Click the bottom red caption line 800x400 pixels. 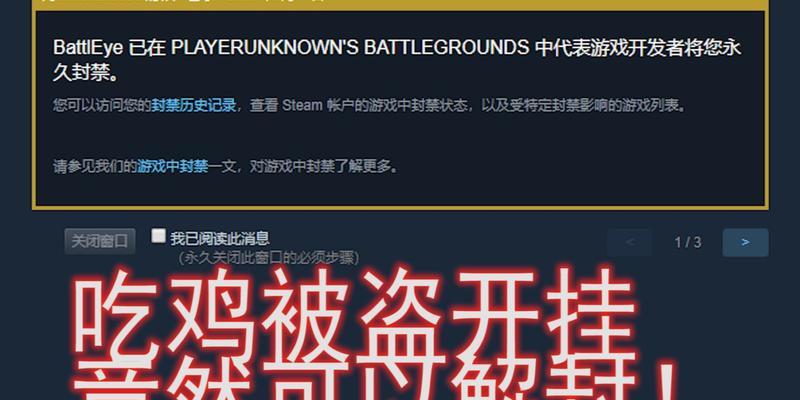(375, 385)
